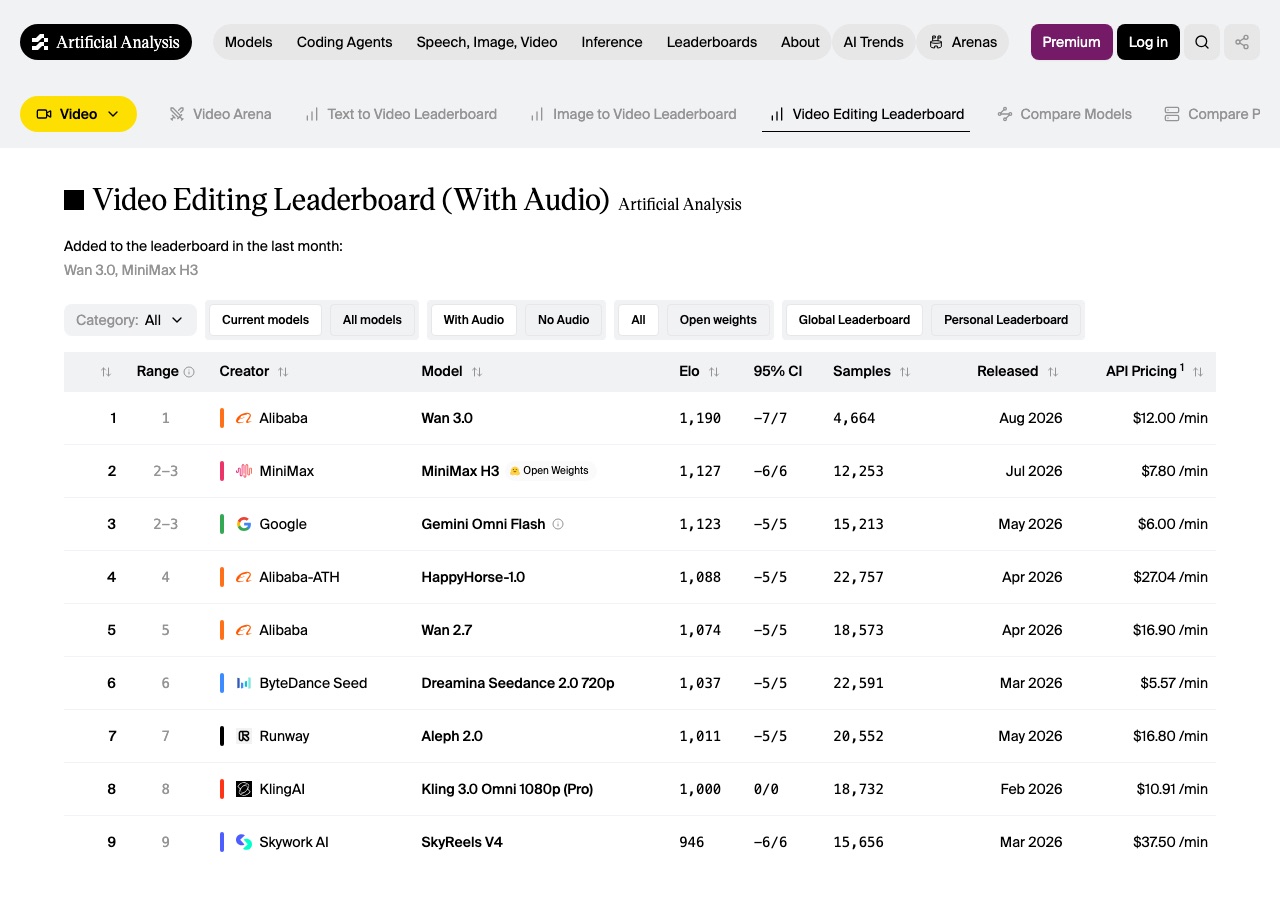Click the Premium button

tap(1071, 42)
